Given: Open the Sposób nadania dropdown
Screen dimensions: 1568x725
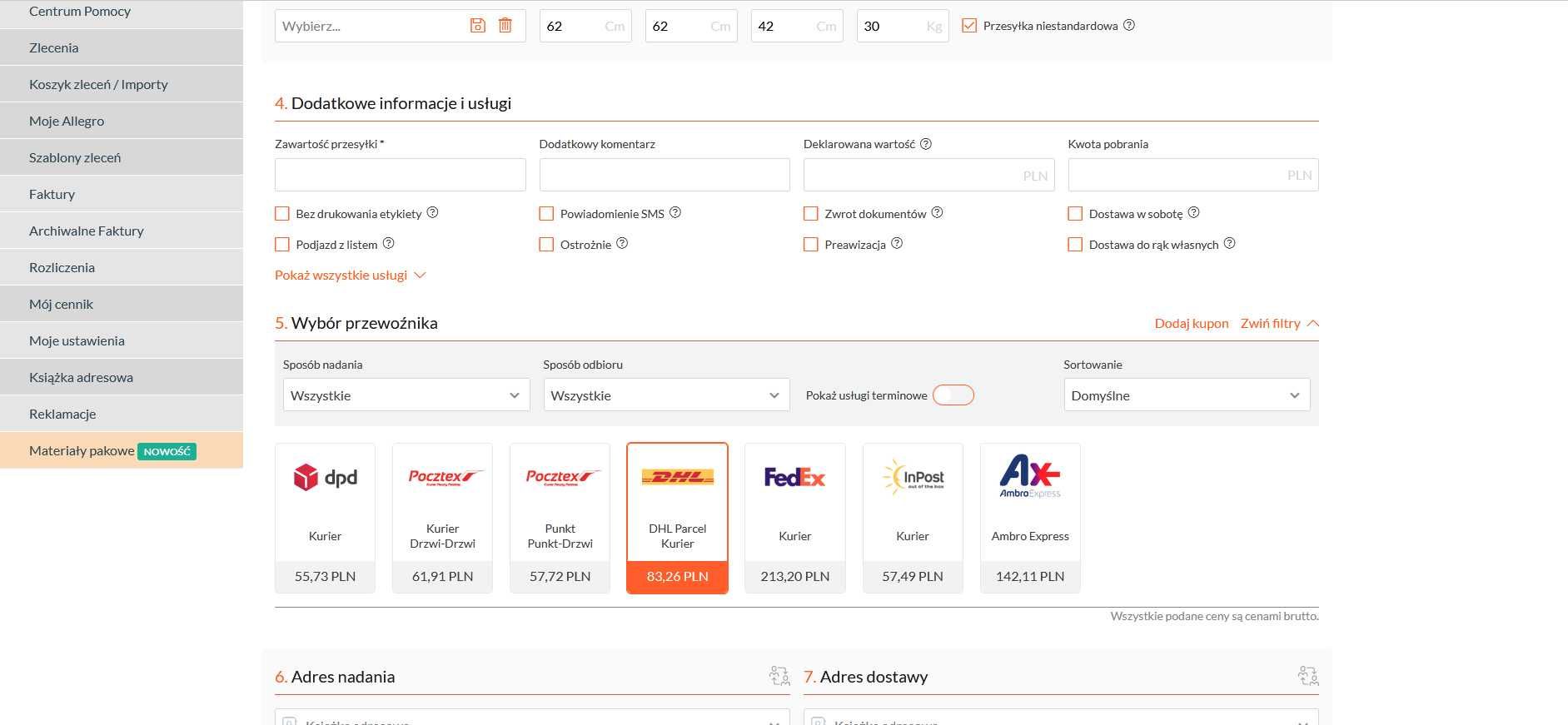Looking at the screenshot, I should coord(406,395).
